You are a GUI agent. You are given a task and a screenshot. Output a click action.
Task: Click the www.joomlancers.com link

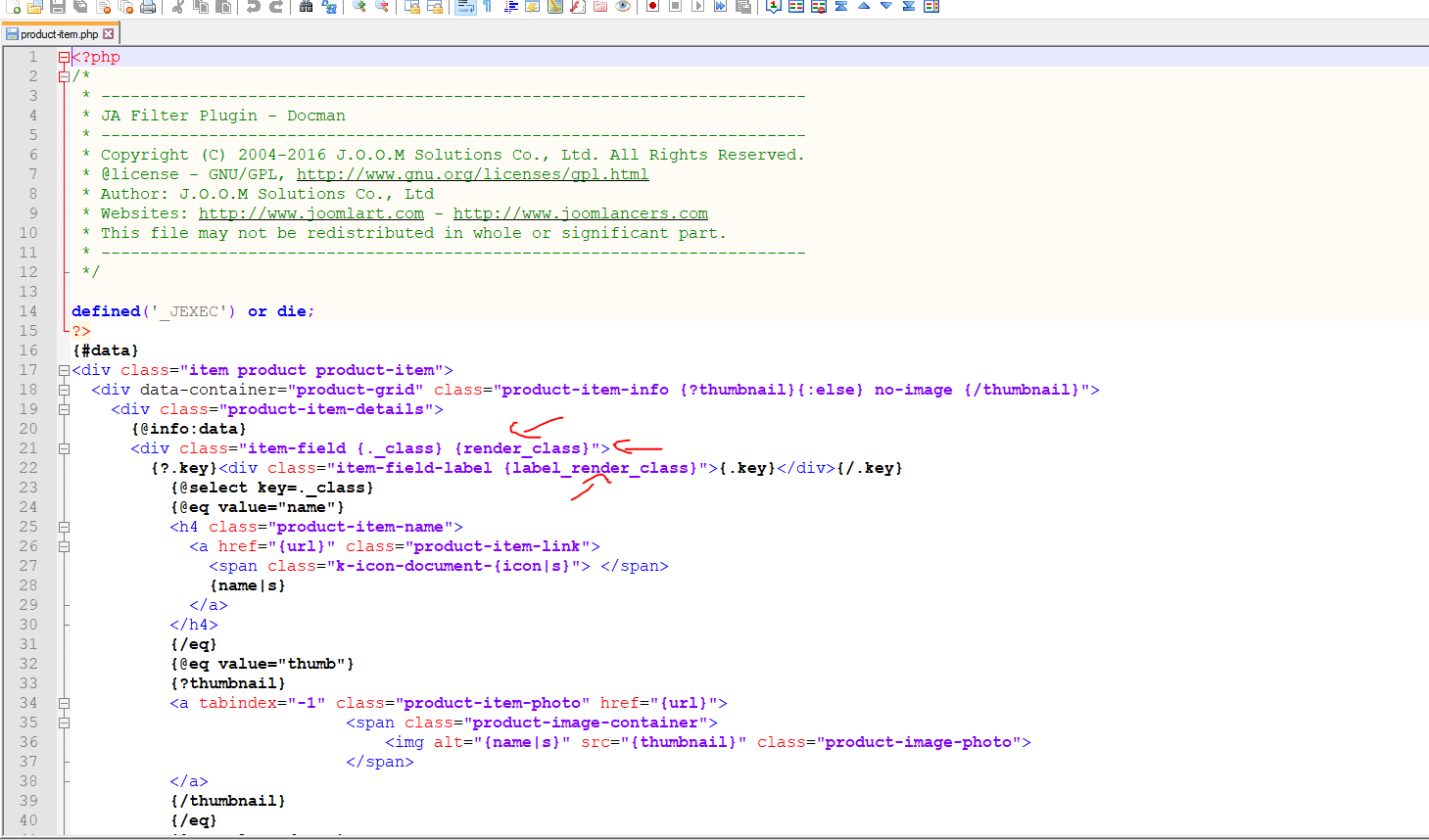click(580, 213)
